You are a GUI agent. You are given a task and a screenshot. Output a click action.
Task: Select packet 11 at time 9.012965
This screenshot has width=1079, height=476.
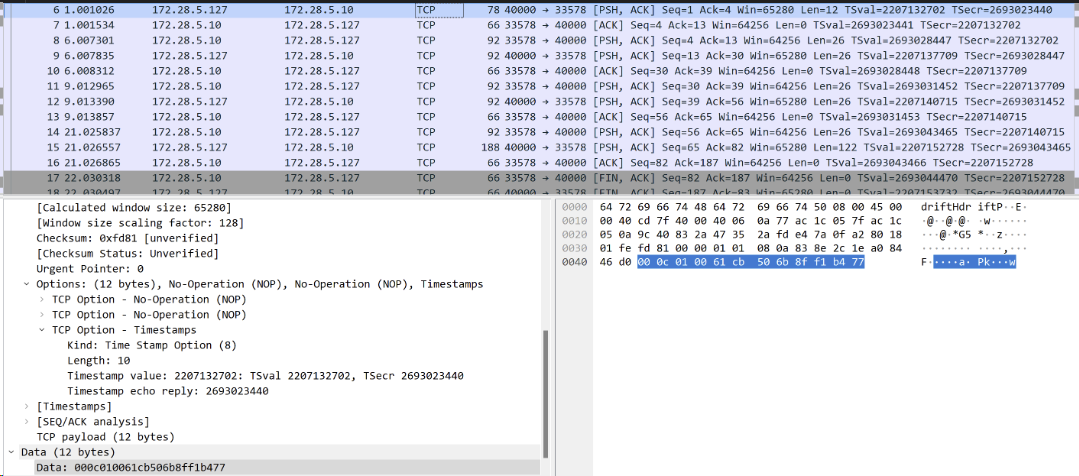[540, 86]
